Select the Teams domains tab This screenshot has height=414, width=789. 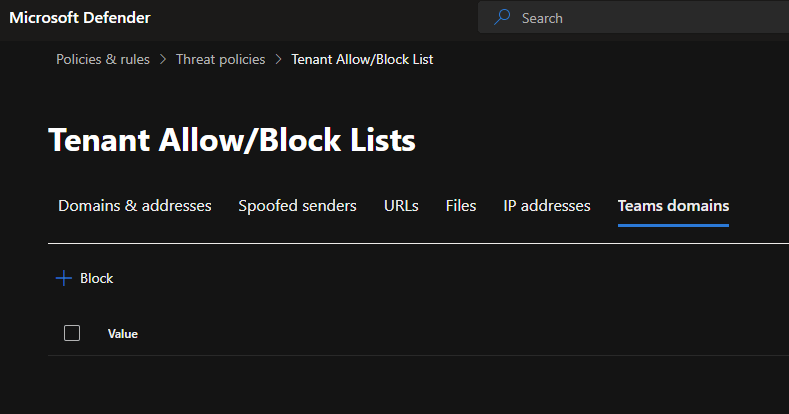tap(673, 206)
